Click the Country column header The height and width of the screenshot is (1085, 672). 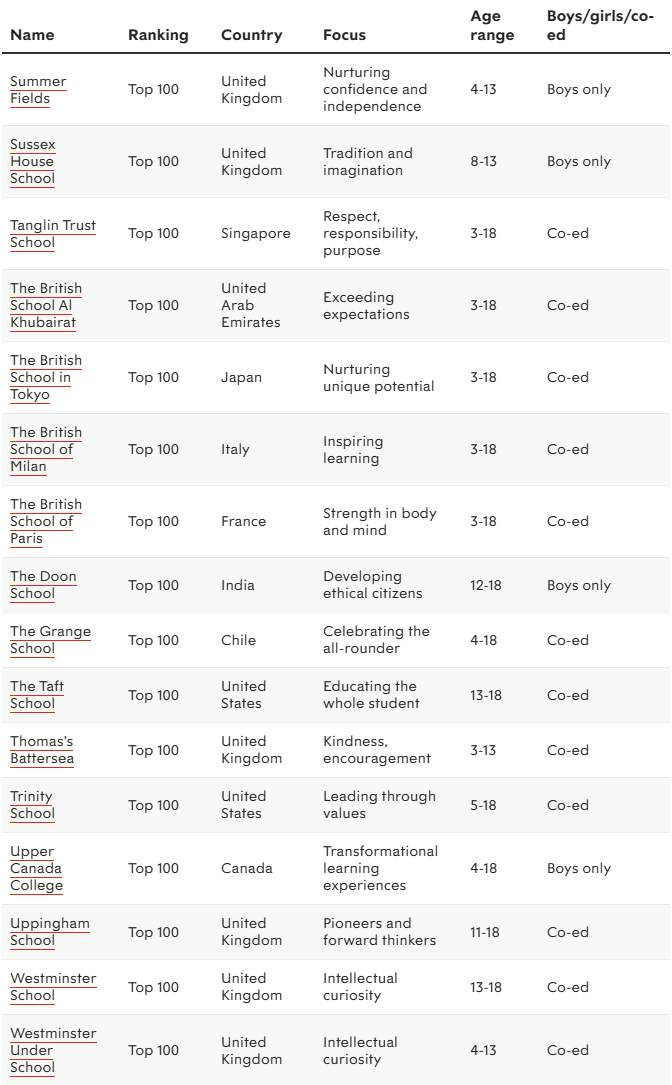tap(251, 35)
